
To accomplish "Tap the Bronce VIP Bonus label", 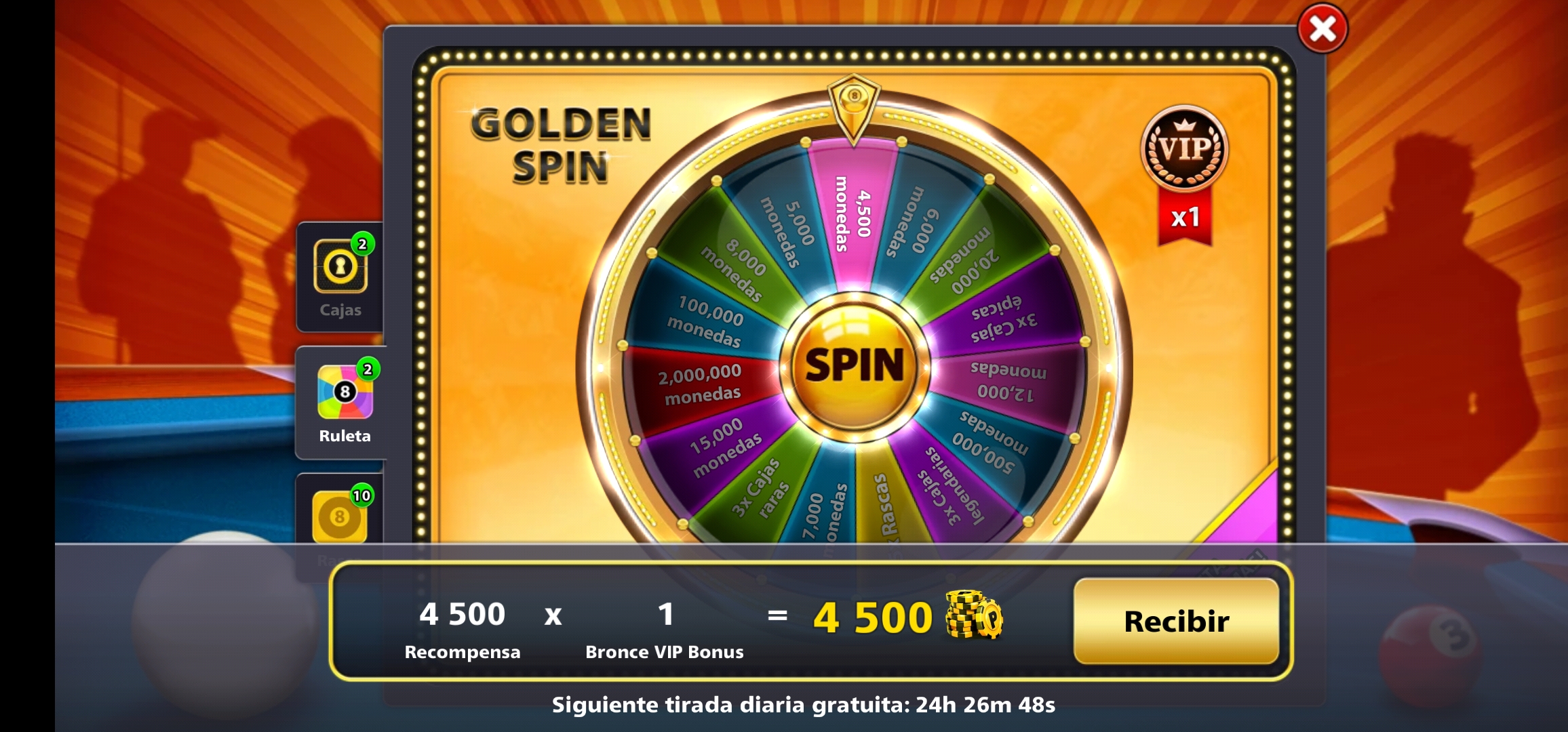I will [665, 652].
